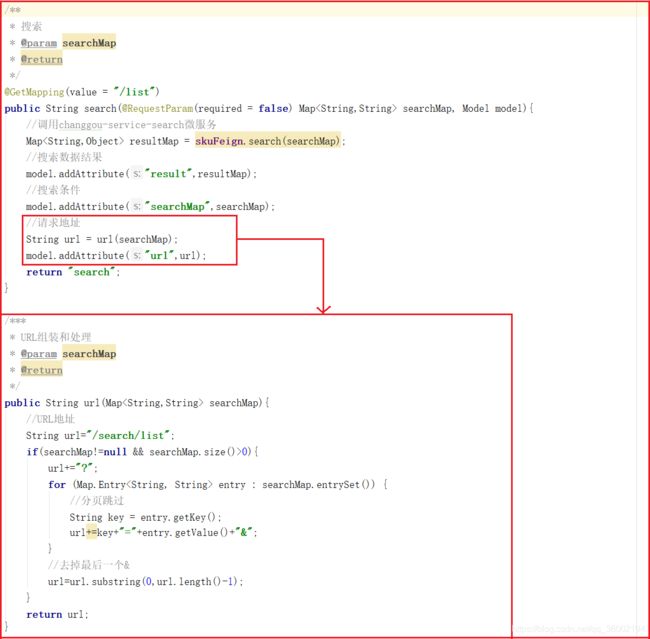Click '@param searchMap' under URL组装和处理 Javadoc

click(68, 354)
